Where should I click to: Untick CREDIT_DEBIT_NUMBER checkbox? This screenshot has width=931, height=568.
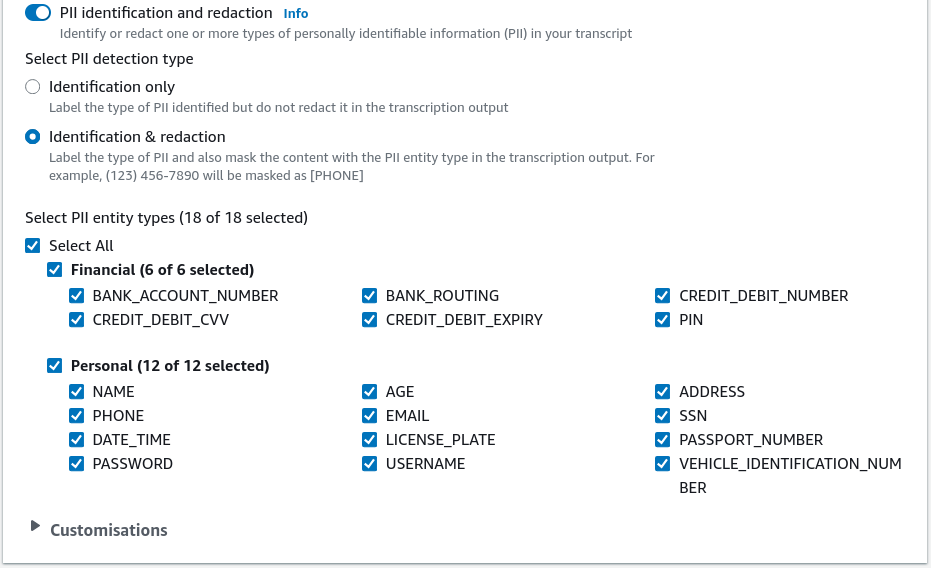pyautogui.click(x=663, y=296)
